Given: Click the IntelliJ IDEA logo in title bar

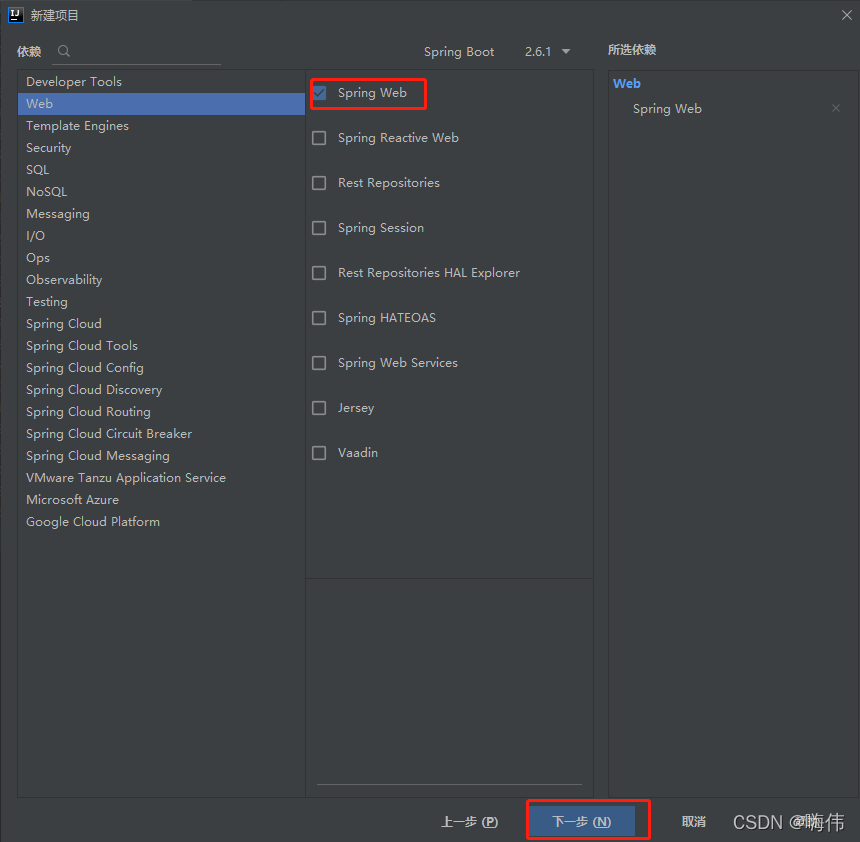Looking at the screenshot, I should pos(16,15).
